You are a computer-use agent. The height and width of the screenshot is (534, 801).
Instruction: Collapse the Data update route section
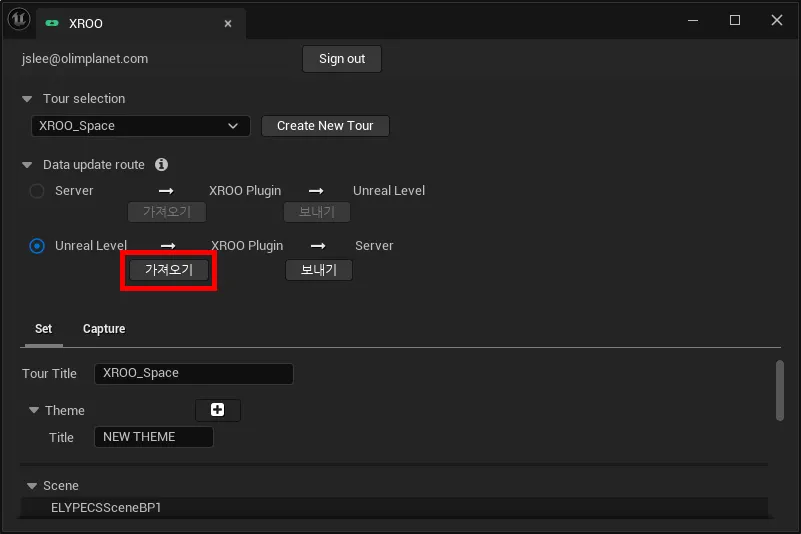(x=27, y=165)
